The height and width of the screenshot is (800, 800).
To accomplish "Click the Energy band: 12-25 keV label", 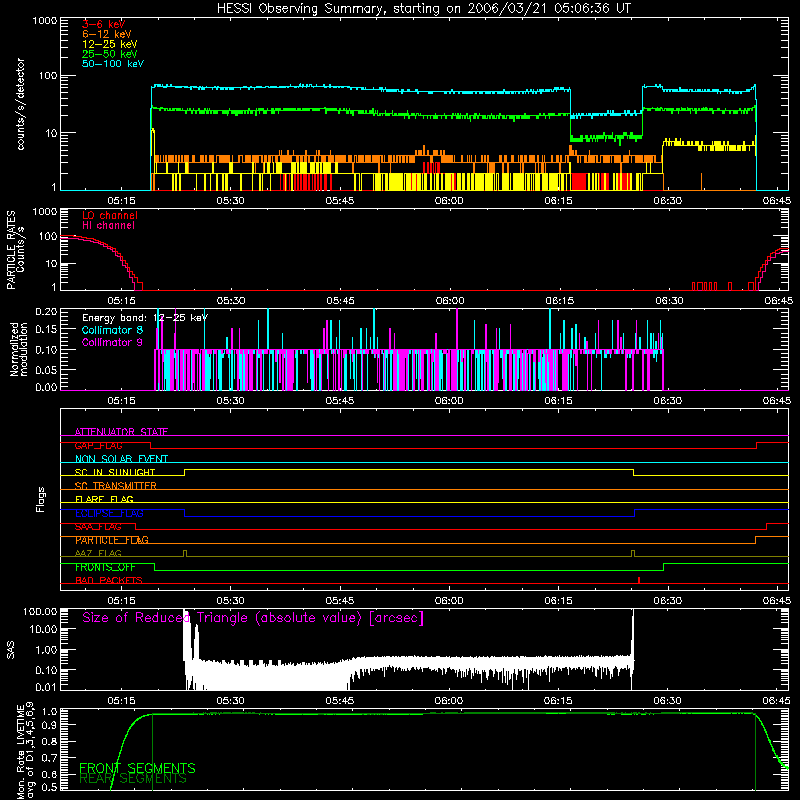I will (x=145, y=318).
